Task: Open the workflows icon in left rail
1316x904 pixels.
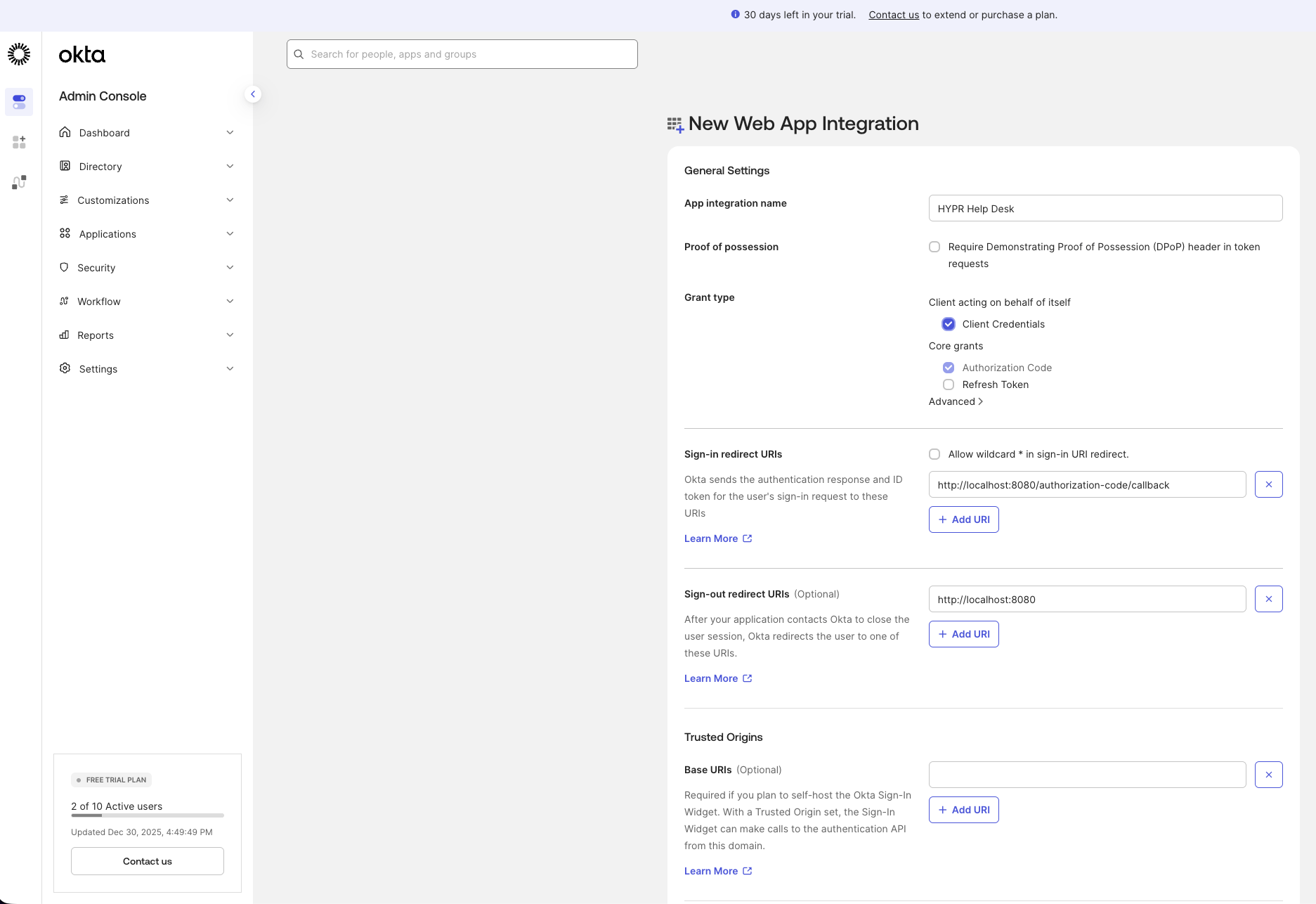Action: click(x=19, y=183)
